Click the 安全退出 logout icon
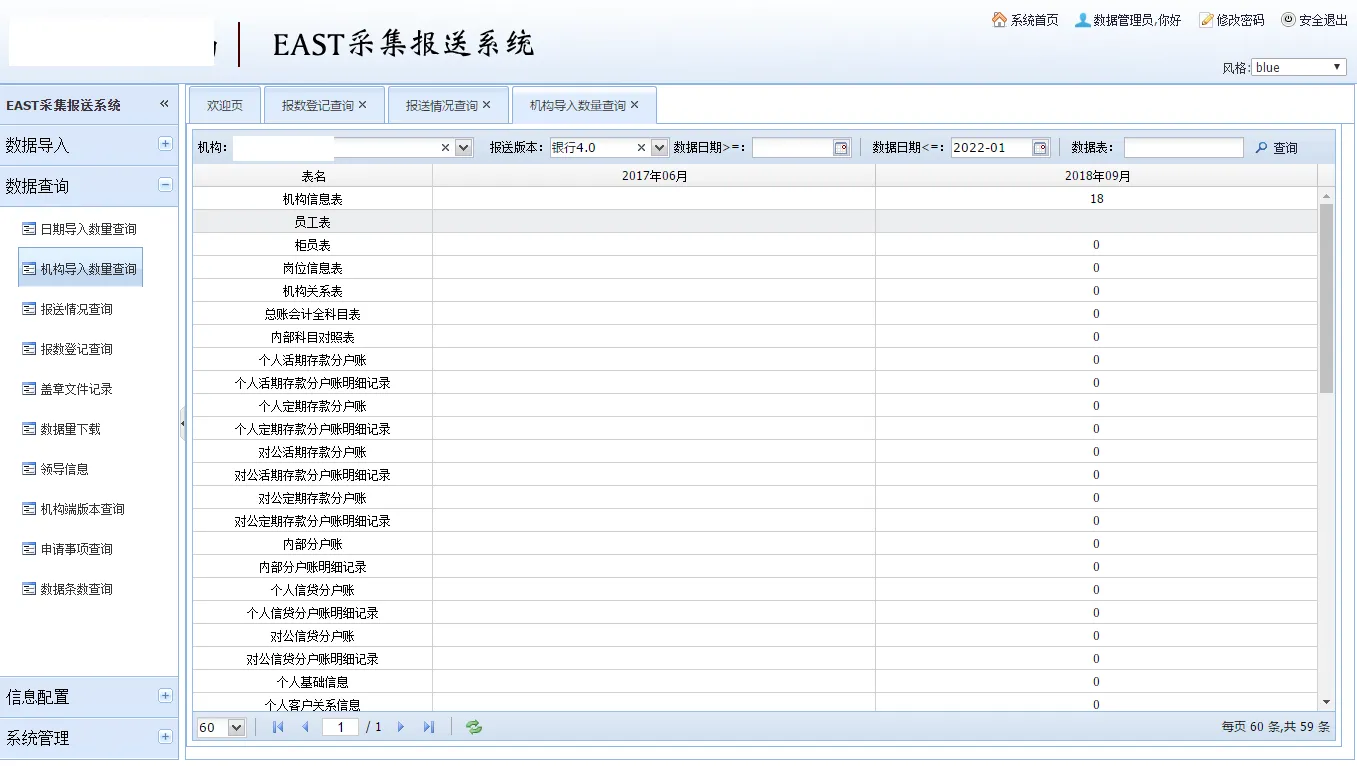Screen dimensions: 1357x766 coord(1288,20)
